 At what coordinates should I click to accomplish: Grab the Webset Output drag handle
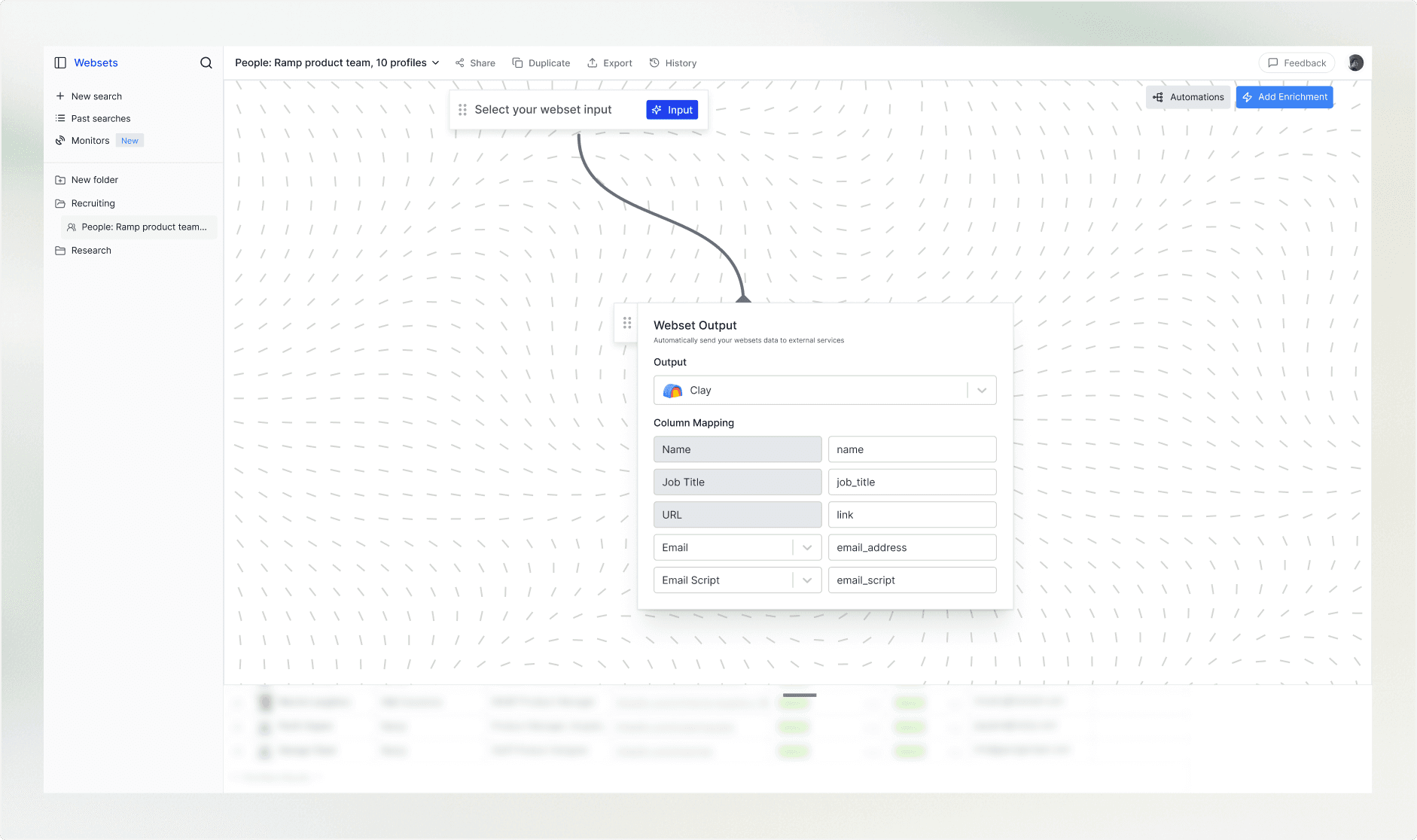pos(626,323)
